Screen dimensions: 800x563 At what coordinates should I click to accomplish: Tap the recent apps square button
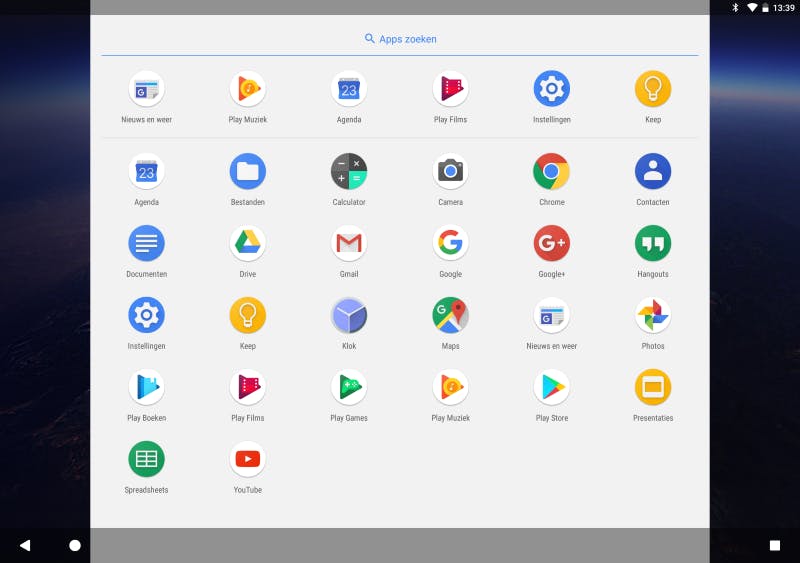point(774,546)
